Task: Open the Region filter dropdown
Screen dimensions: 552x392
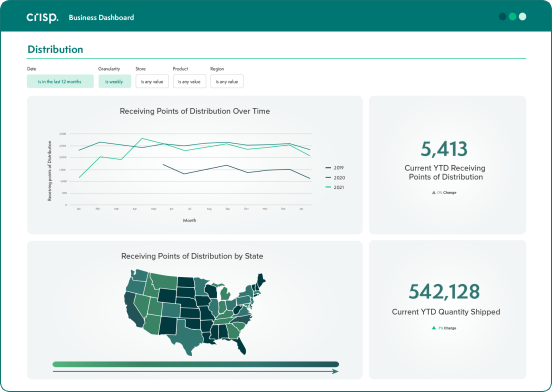Action: tap(227, 81)
